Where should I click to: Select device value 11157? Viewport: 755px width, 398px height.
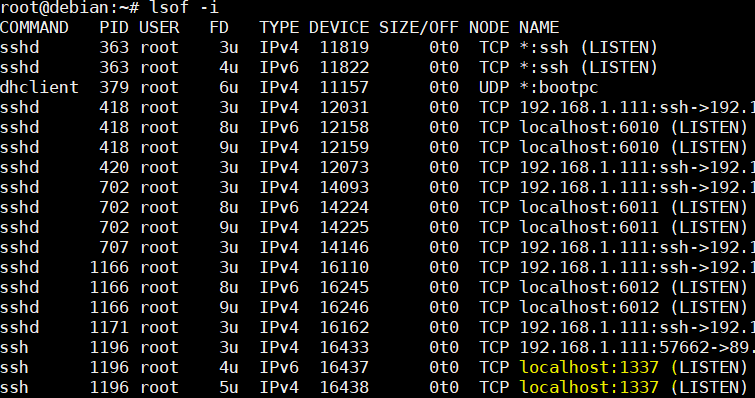[344, 87]
